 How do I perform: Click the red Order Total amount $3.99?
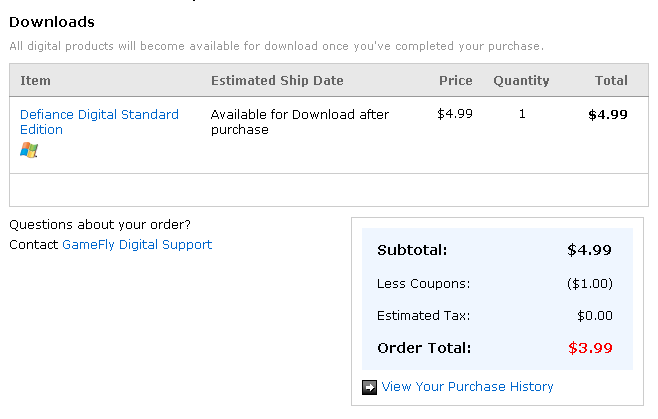[x=590, y=348]
